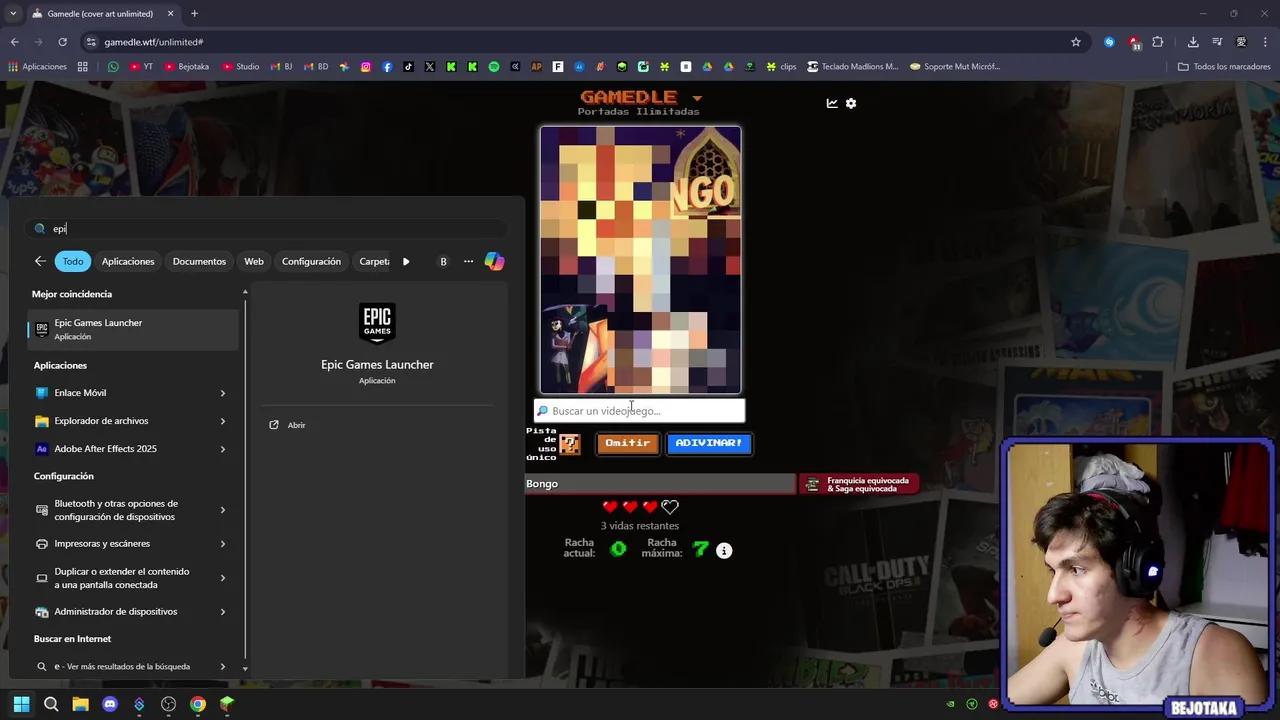The image size is (1280, 720).
Task: Expand Explorador de archivos options
Action: (222, 421)
